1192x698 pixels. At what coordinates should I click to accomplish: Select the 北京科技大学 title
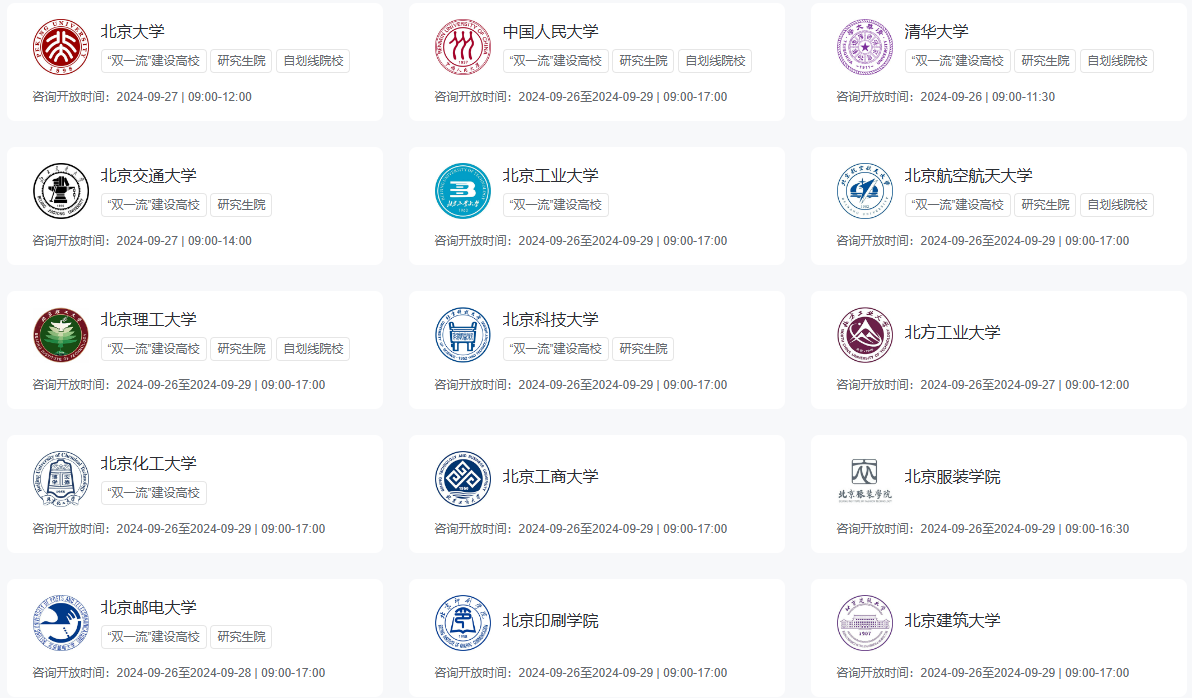(550, 319)
